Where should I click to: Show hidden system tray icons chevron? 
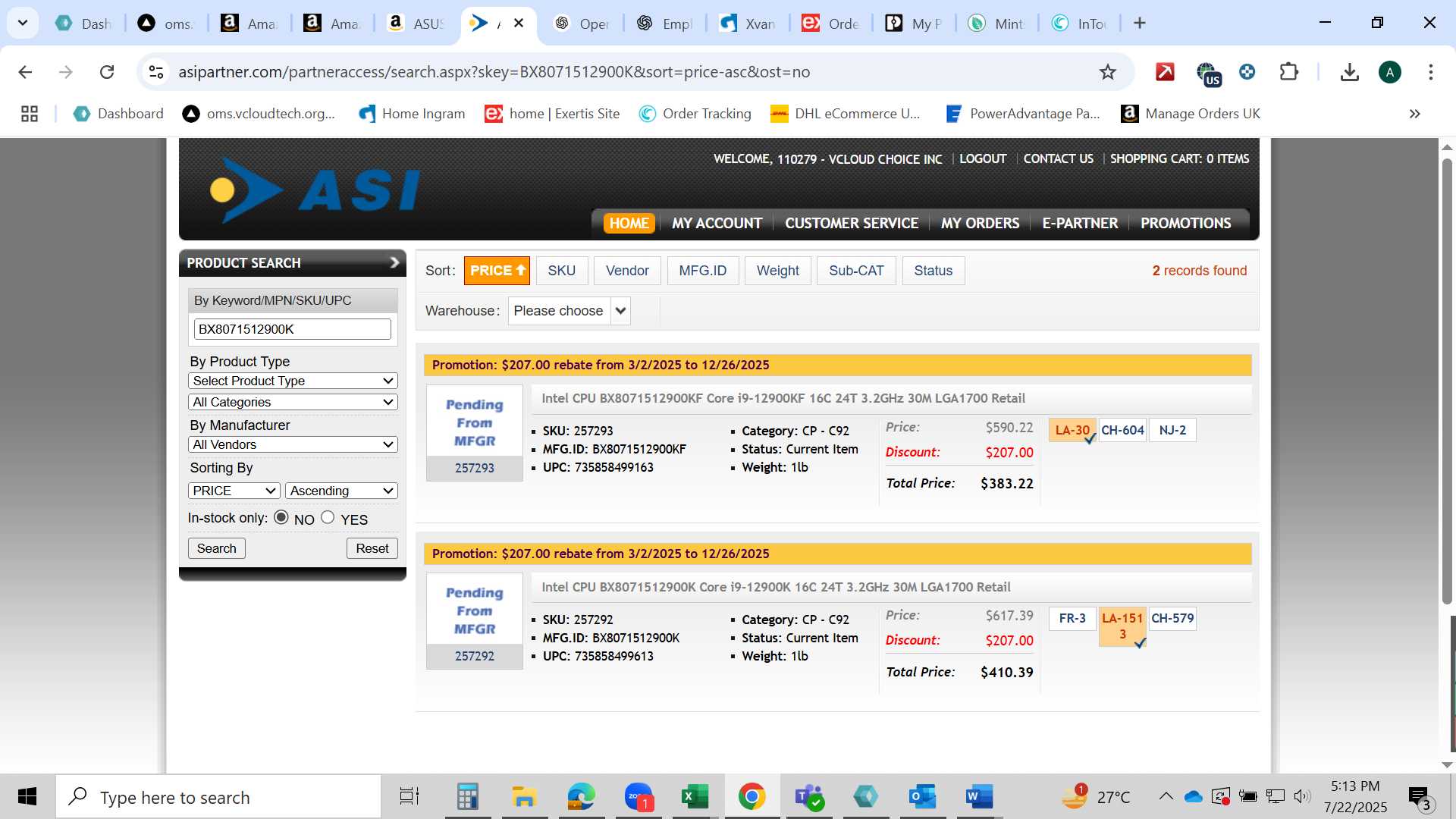pyautogui.click(x=1166, y=796)
